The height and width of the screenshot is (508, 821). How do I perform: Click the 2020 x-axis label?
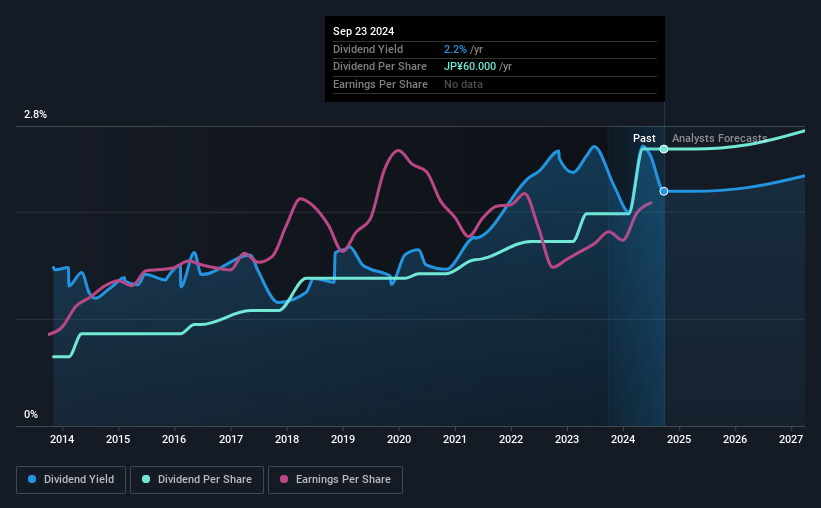point(399,439)
